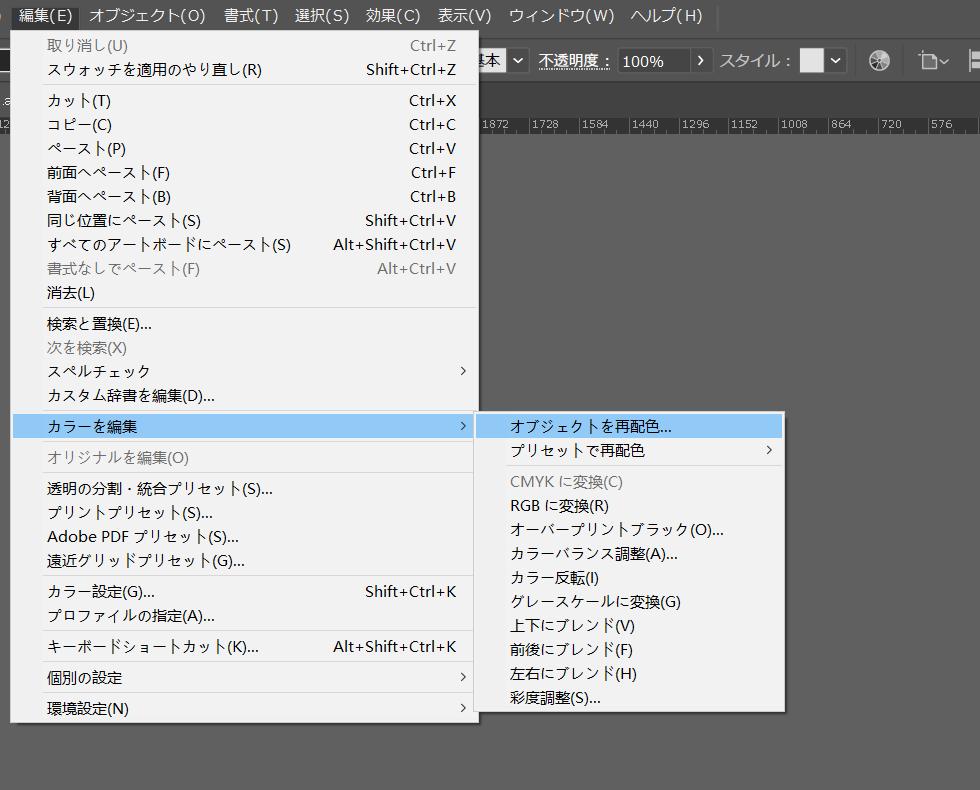Expand the opacity slider arrow
Image resolution: width=980 pixels, height=790 pixels.
[701, 61]
